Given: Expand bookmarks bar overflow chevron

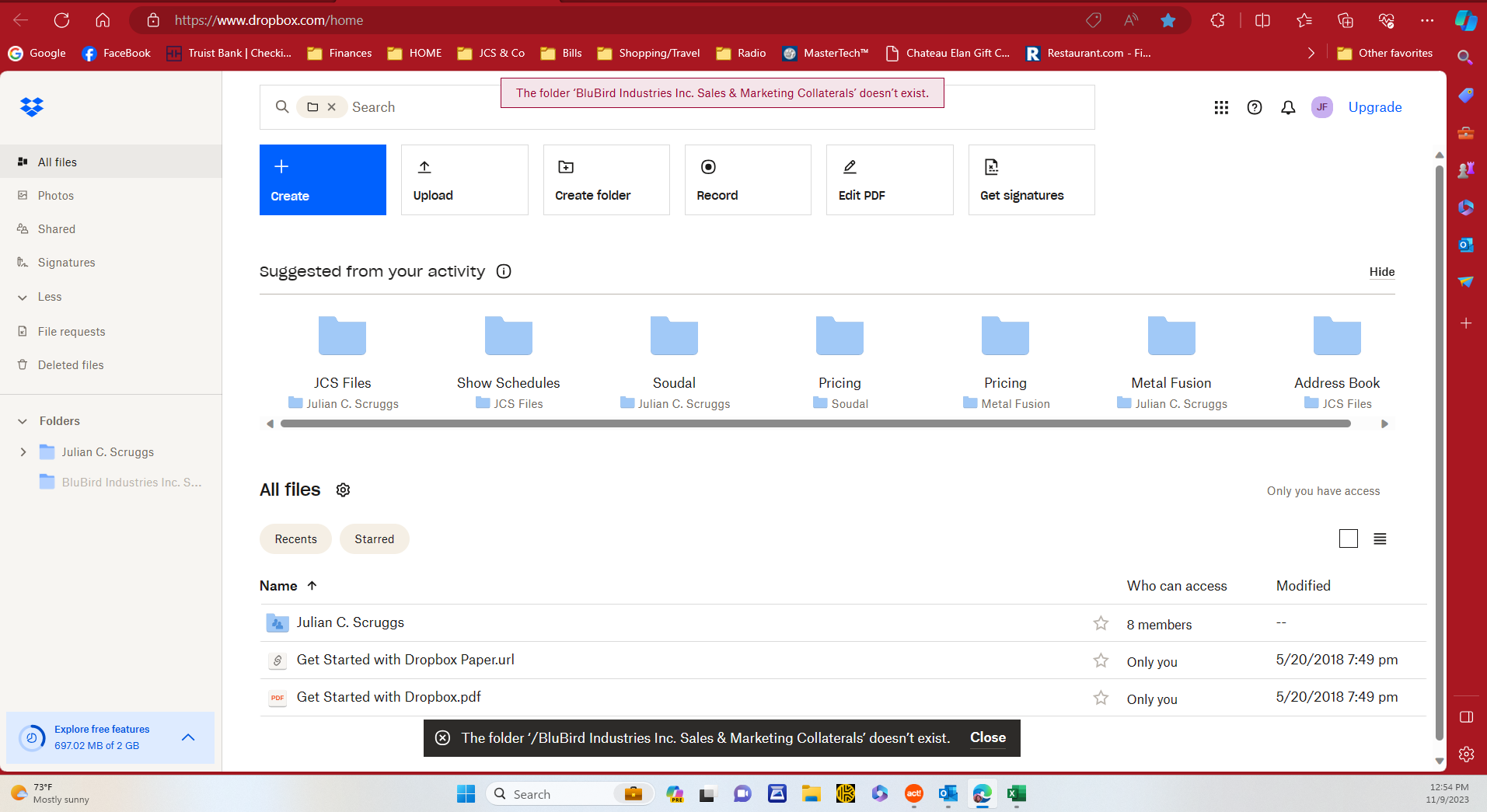Looking at the screenshot, I should click(x=1311, y=53).
